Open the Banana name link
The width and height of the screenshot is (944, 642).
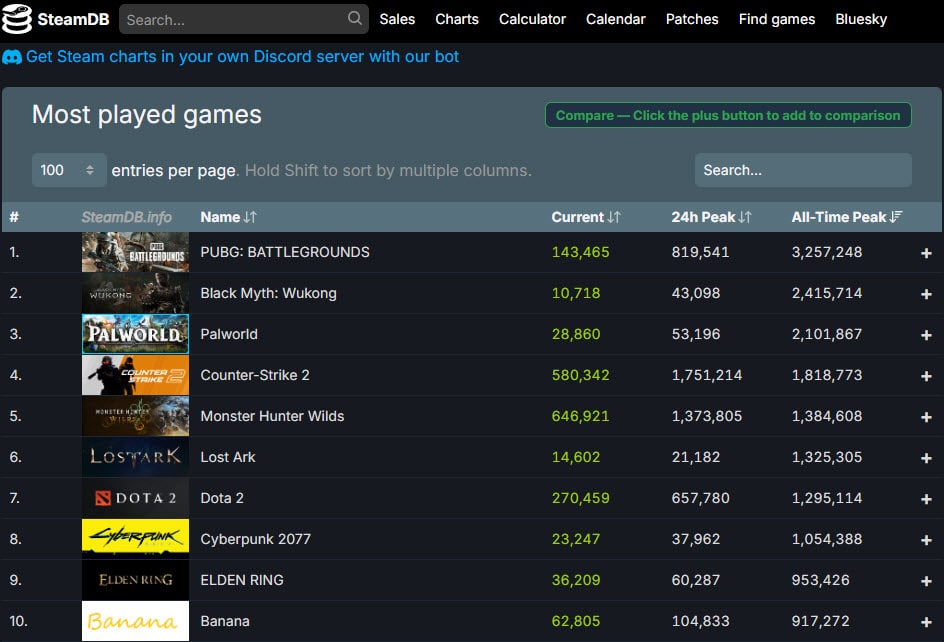tap(225, 621)
